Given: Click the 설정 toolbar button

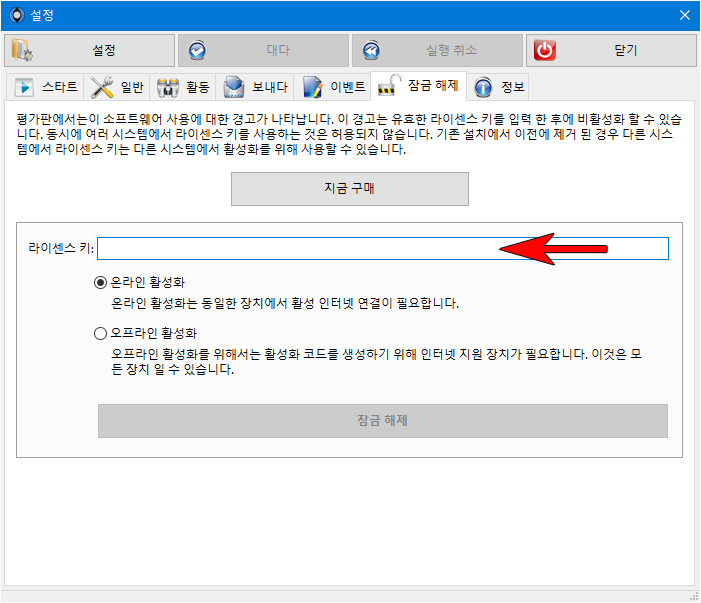Looking at the screenshot, I should pyautogui.click(x=89, y=51).
